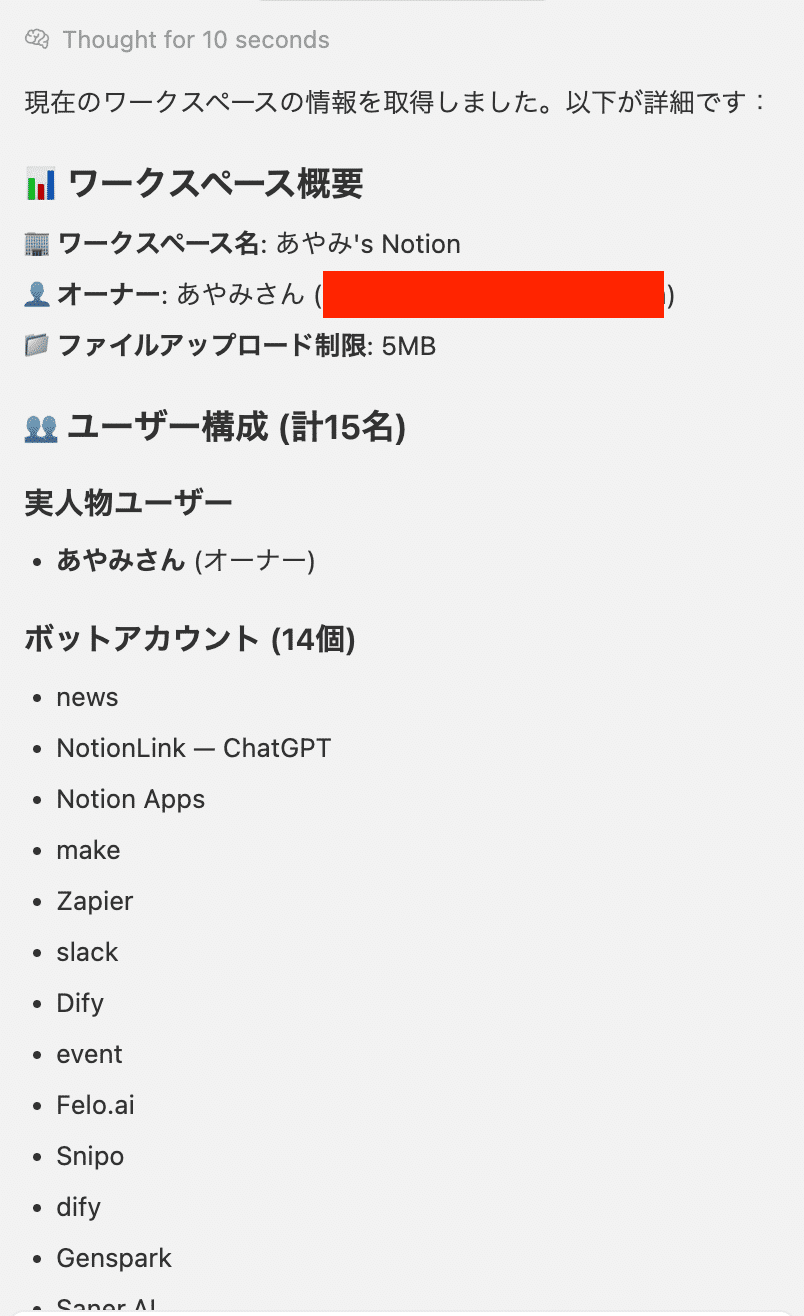This screenshot has width=804, height=1316.
Task: Select the "Felo.ai" list item
Action: (x=96, y=1105)
